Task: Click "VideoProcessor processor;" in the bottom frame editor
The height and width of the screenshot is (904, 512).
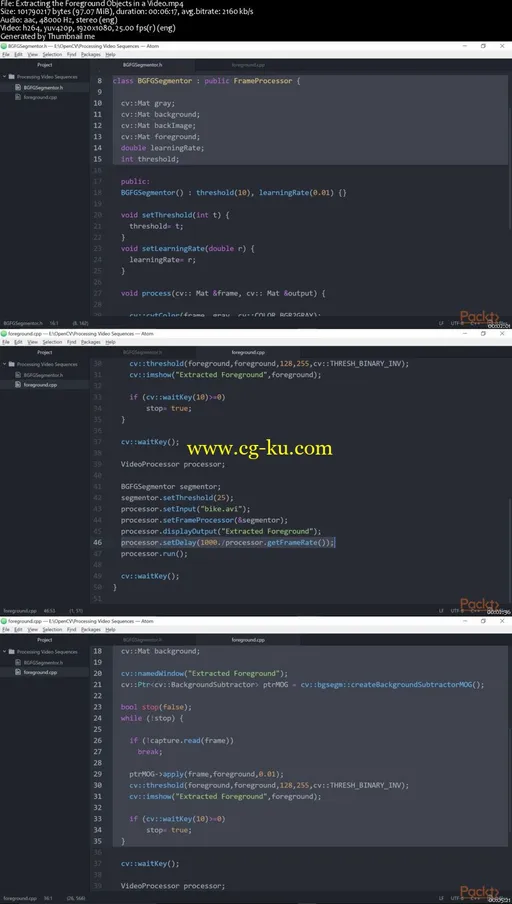Action: [173, 886]
